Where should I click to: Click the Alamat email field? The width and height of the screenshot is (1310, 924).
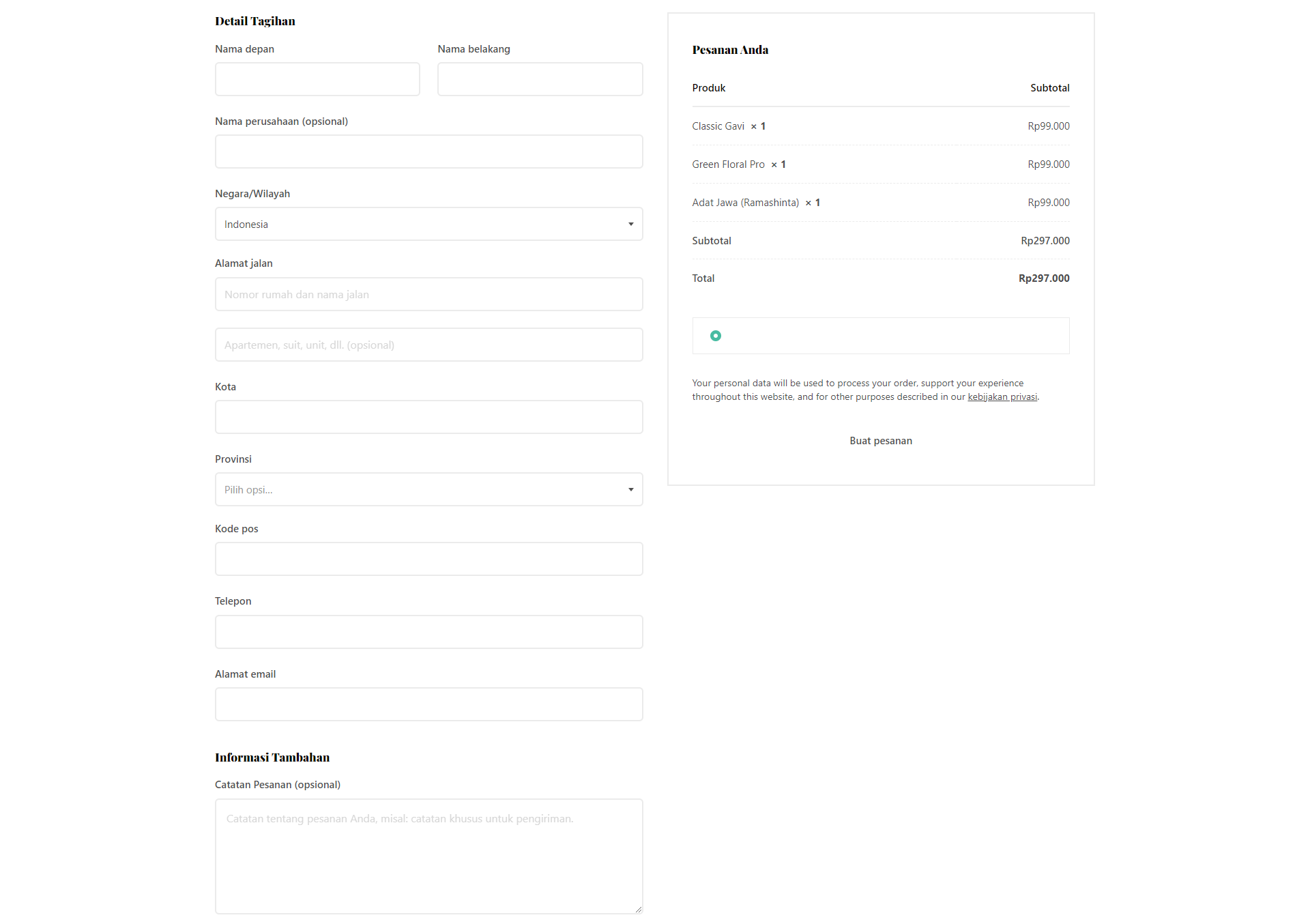[428, 704]
